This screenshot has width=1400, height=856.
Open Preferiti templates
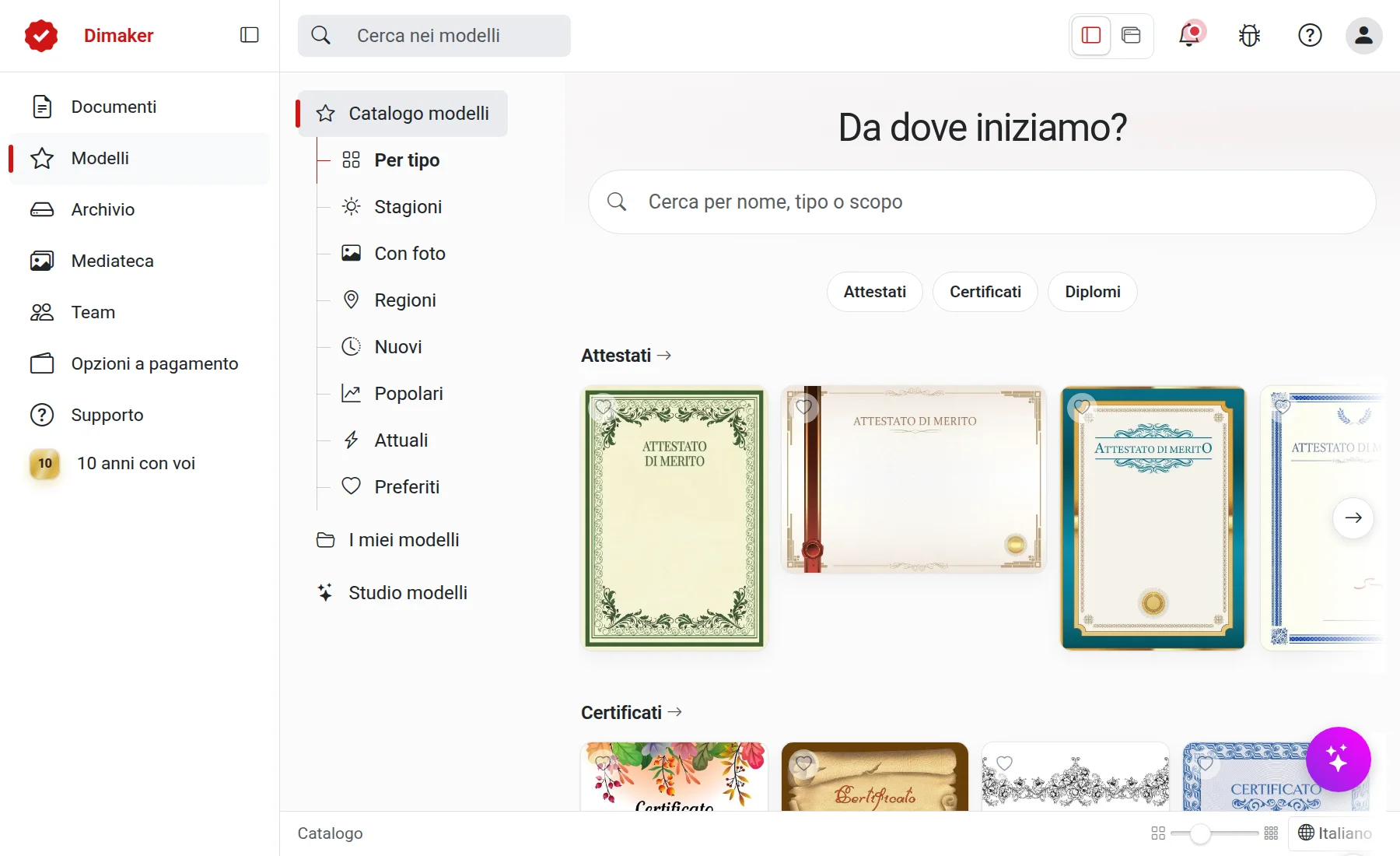[391, 487]
